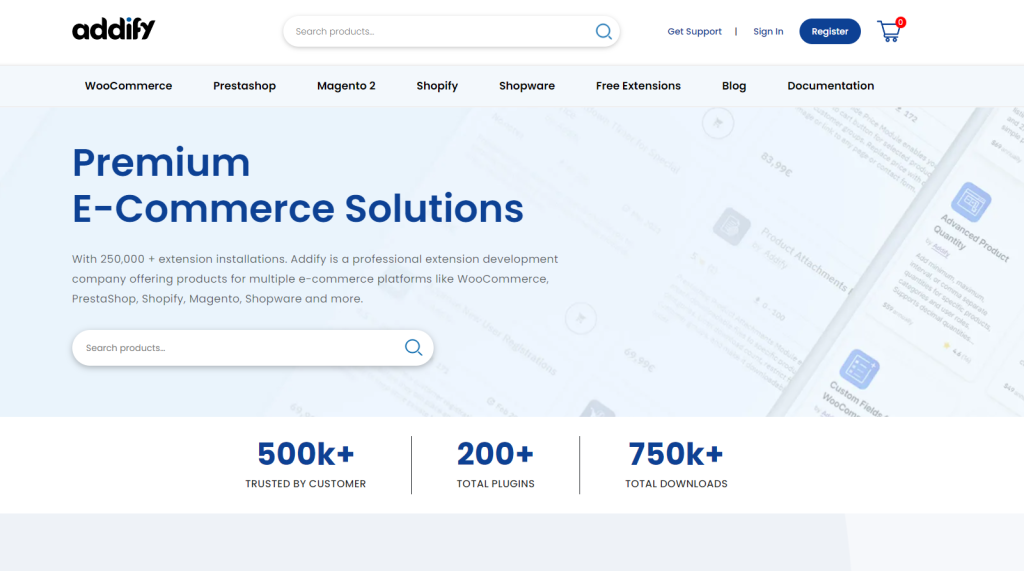Click the Custom Fields plugin icon

[x=859, y=369]
